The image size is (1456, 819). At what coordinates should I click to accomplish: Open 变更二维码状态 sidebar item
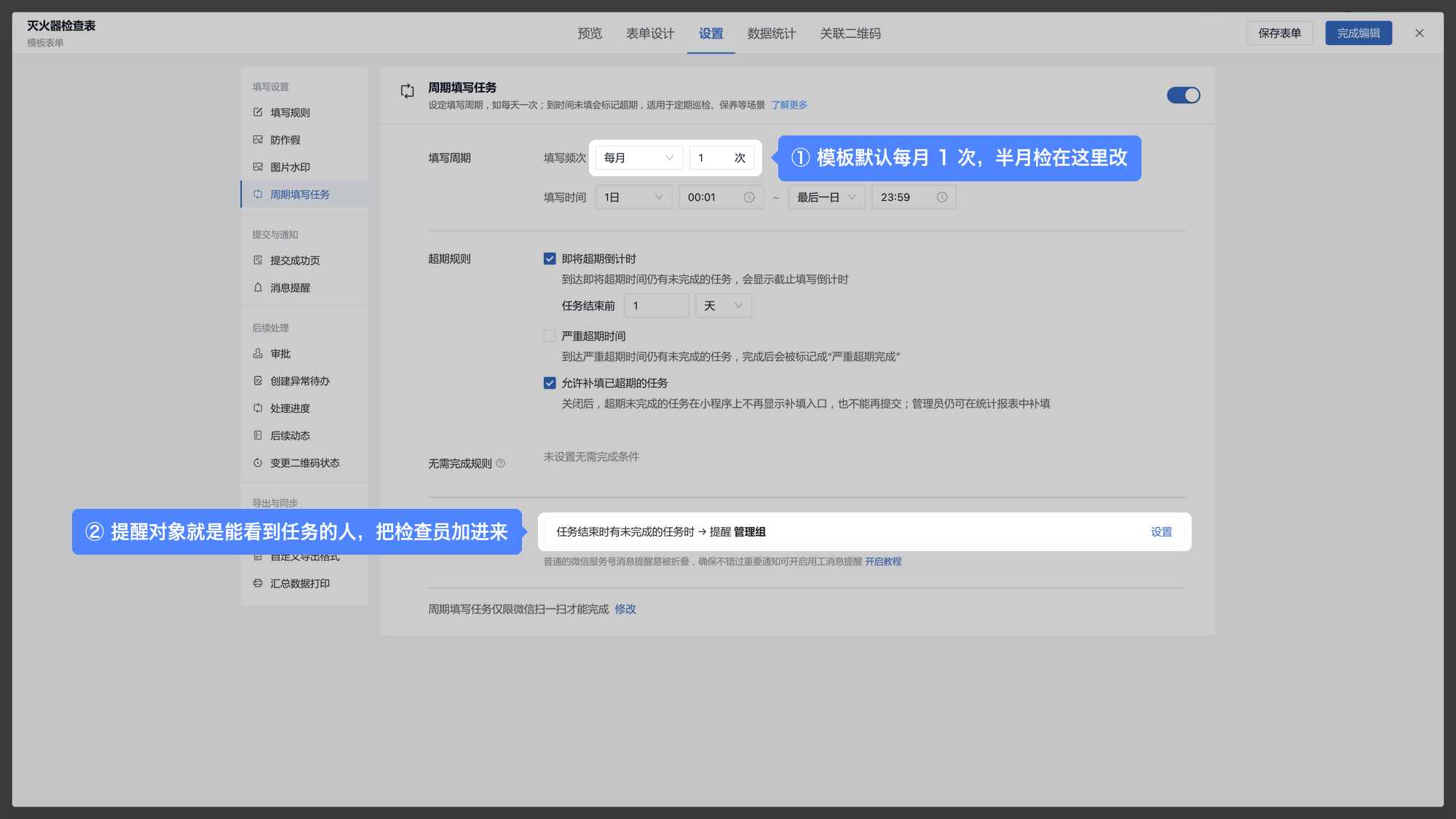tap(304, 463)
